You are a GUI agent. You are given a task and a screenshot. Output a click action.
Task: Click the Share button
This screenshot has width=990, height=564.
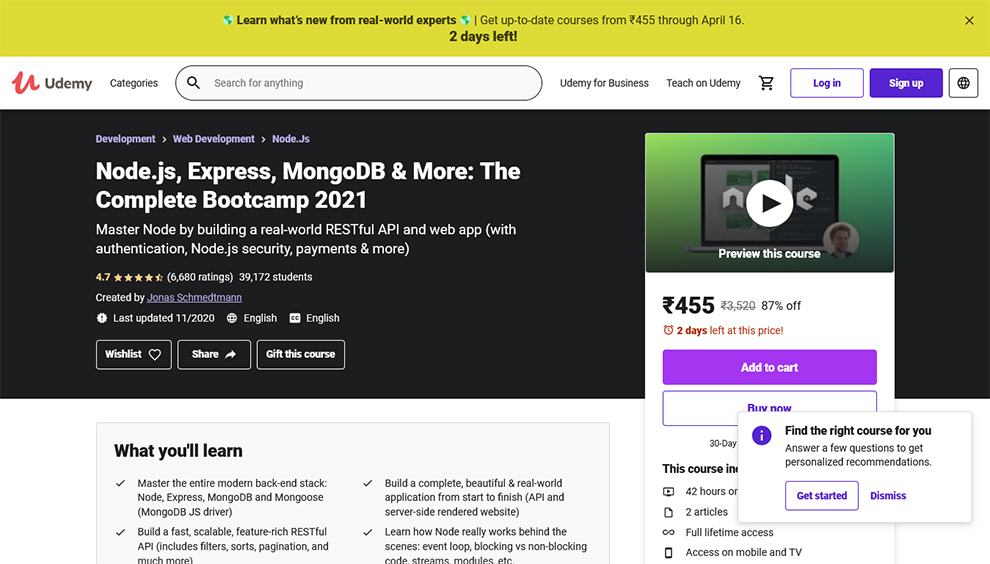tap(214, 354)
